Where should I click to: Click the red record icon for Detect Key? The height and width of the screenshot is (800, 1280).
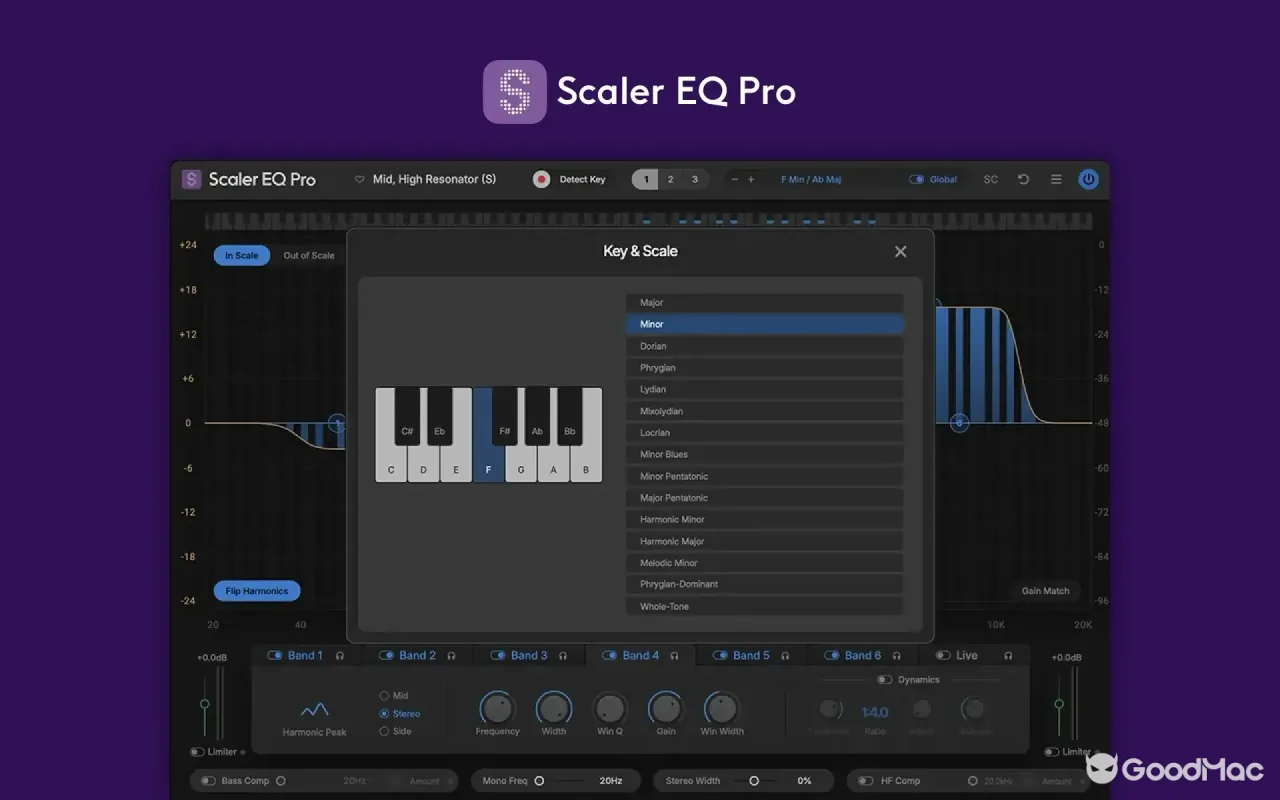click(541, 180)
